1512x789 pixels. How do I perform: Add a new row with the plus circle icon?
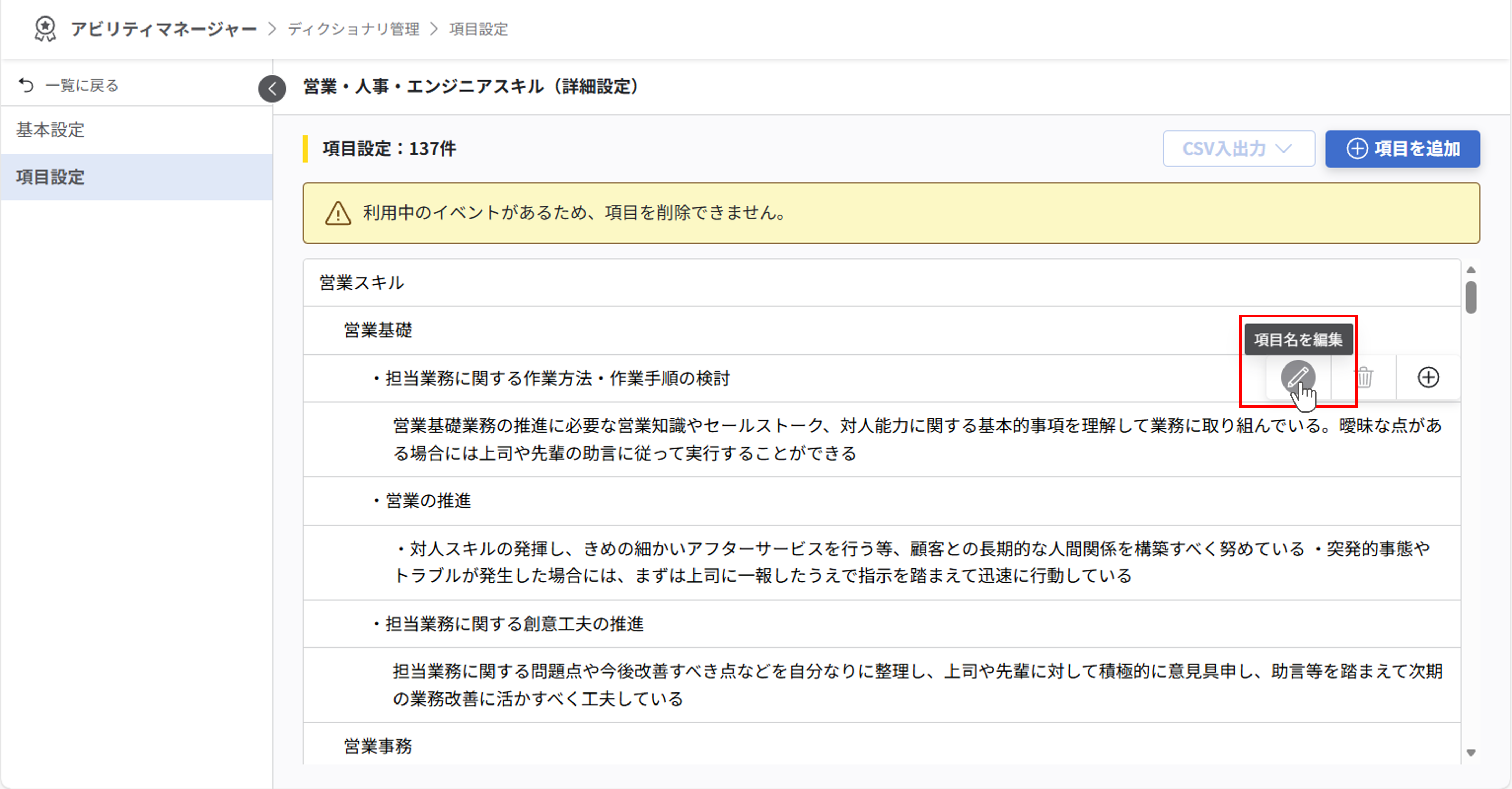pos(1428,377)
